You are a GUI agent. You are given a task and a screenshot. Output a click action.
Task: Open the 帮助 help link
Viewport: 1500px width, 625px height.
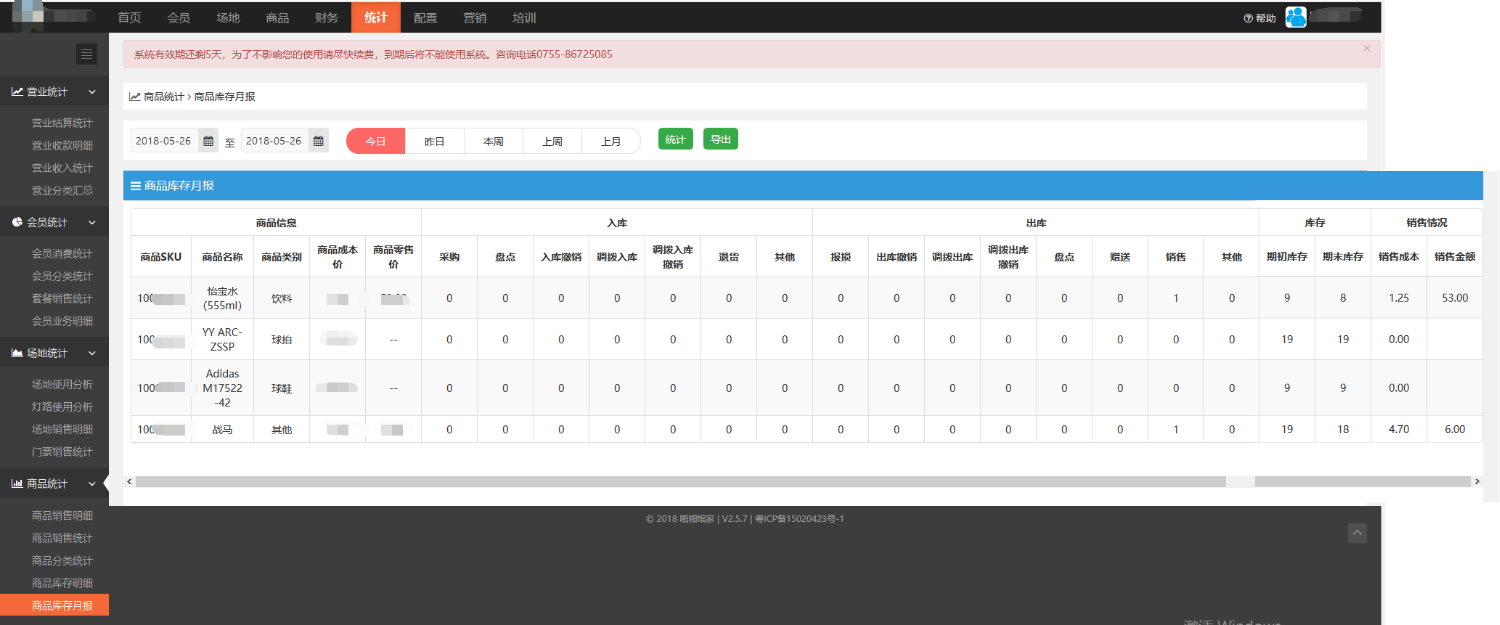coord(1259,18)
